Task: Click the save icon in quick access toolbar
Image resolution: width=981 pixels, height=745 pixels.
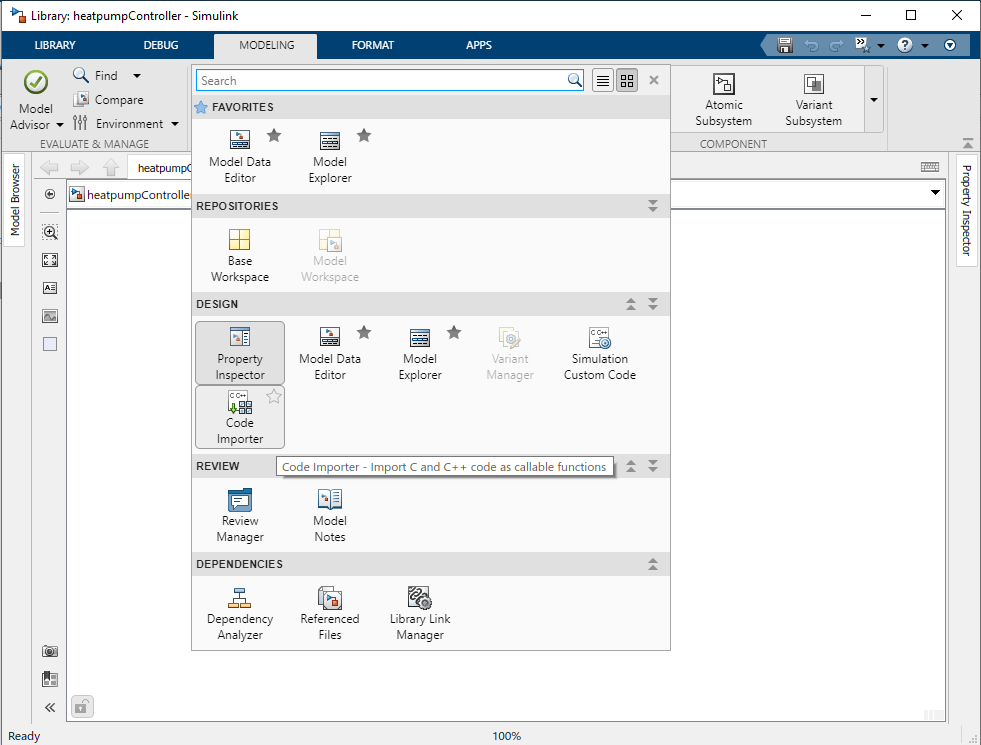Action: (x=785, y=45)
